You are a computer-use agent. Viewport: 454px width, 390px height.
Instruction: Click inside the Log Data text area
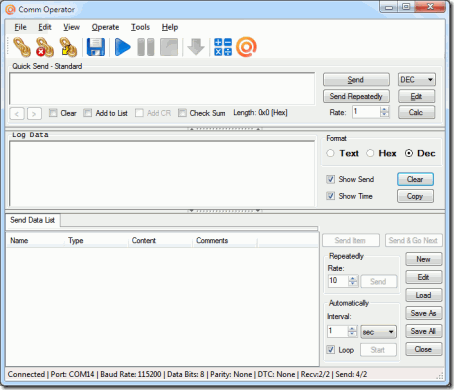(162, 174)
